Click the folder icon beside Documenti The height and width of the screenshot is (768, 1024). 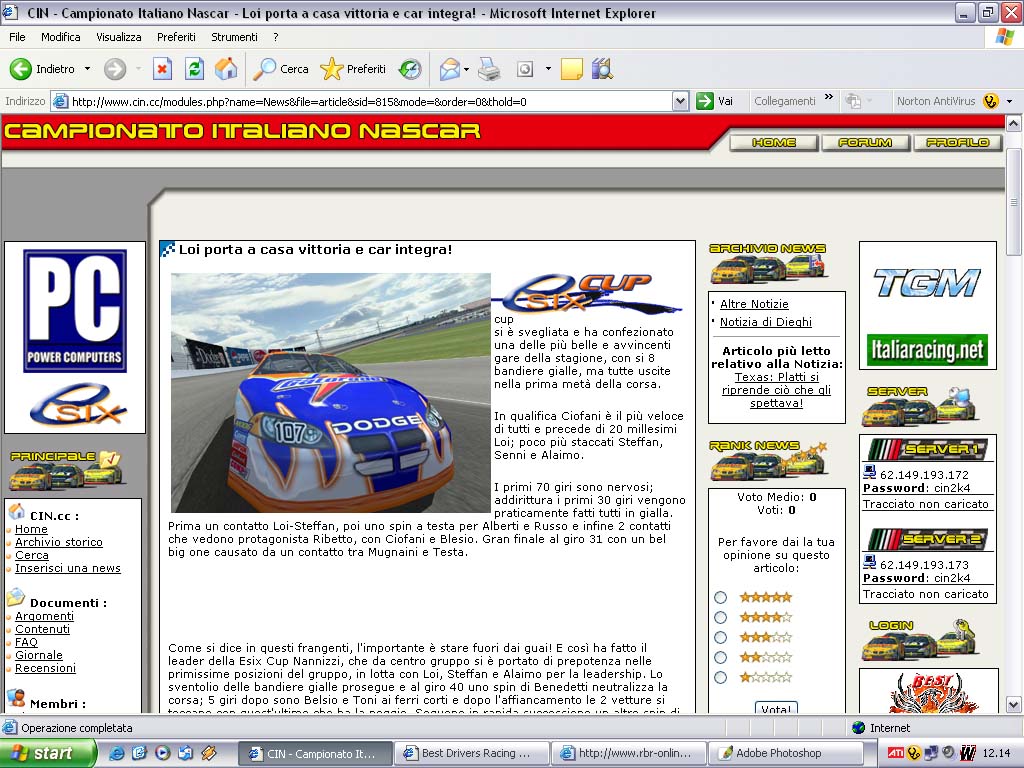click(15, 597)
